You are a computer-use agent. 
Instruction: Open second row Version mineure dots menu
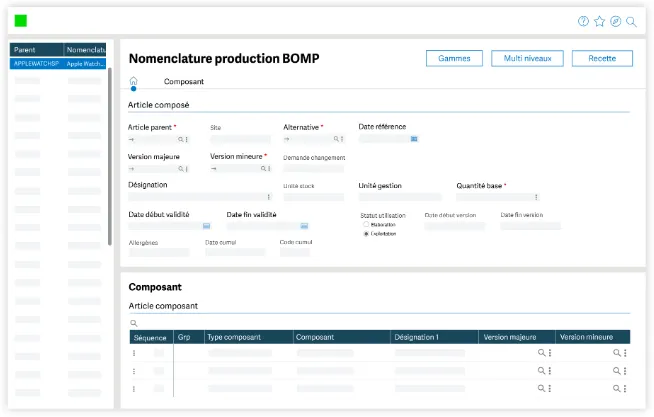coord(625,371)
